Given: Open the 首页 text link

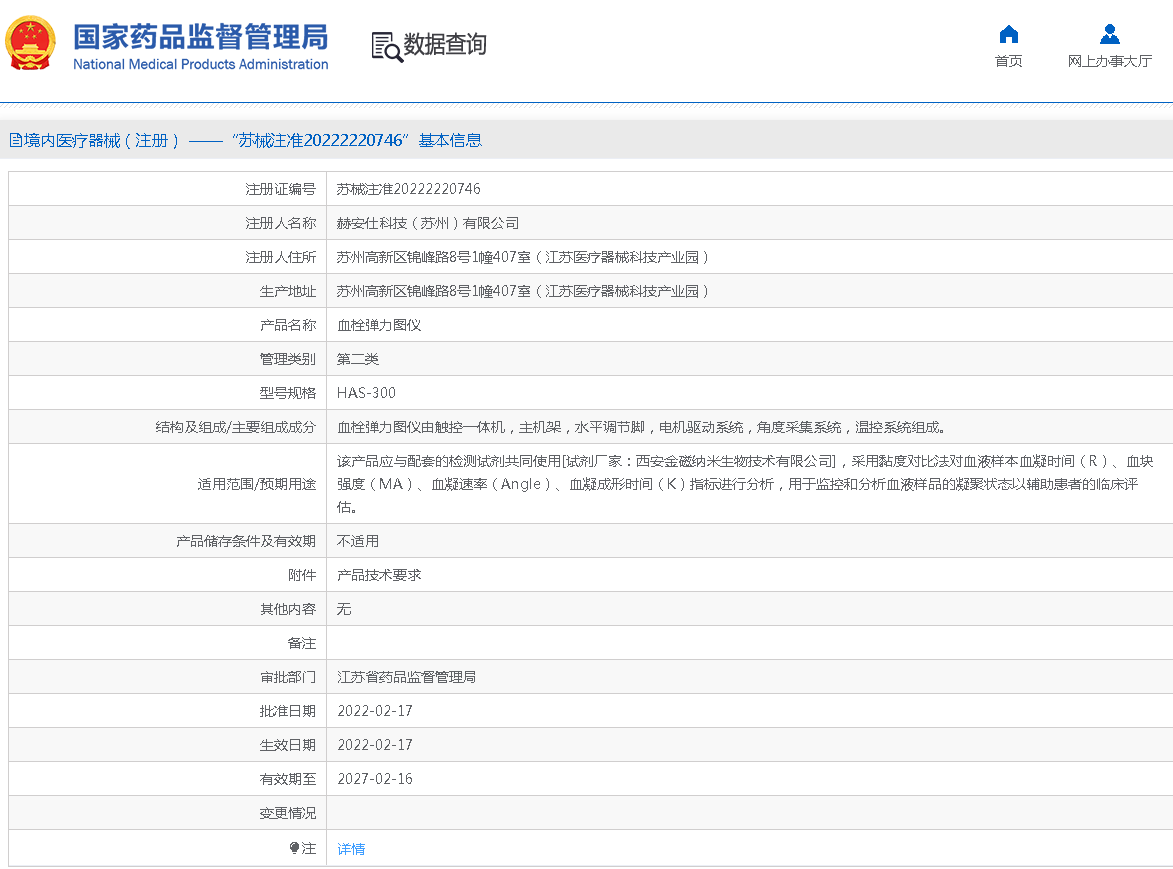Looking at the screenshot, I should tap(1008, 62).
